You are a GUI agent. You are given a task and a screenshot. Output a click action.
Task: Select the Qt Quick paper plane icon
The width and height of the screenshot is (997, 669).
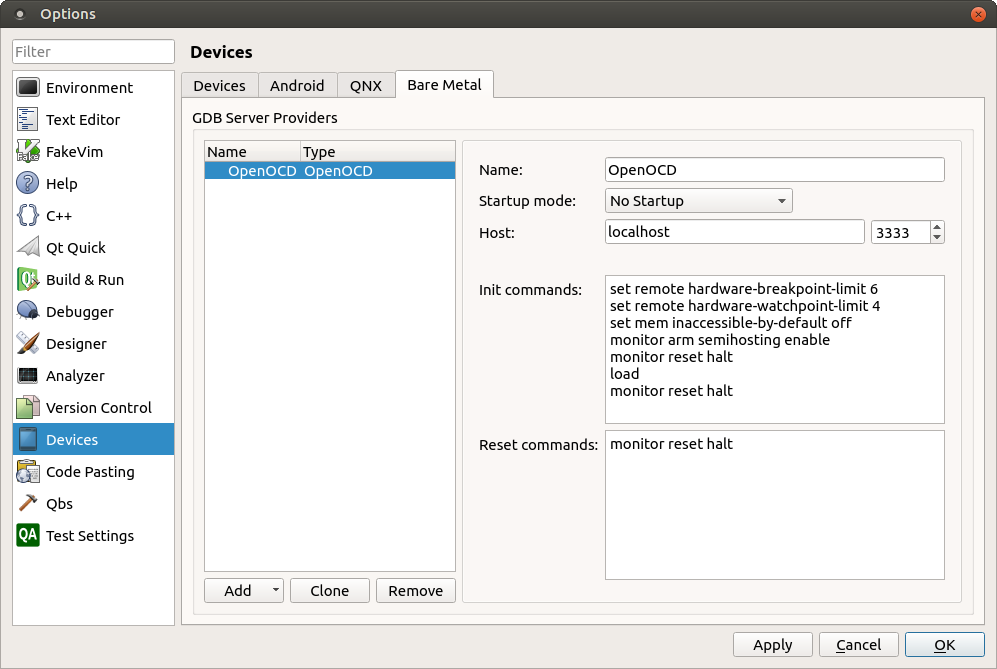(28, 248)
